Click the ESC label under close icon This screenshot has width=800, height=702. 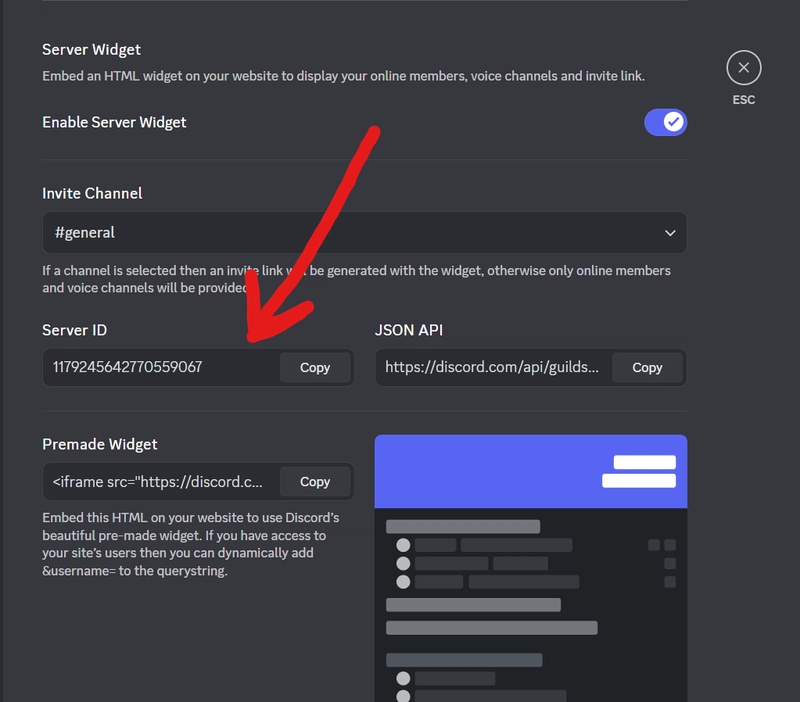coord(743,99)
